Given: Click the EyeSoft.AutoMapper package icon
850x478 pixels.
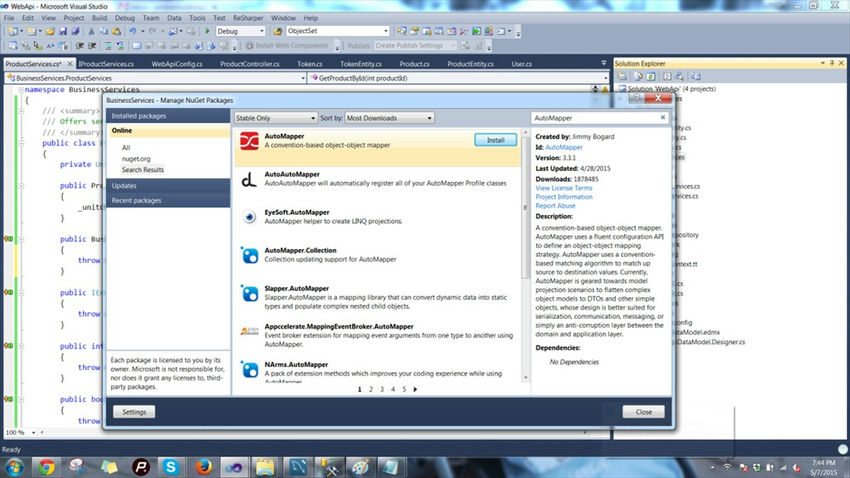Looking at the screenshot, I should (249, 217).
